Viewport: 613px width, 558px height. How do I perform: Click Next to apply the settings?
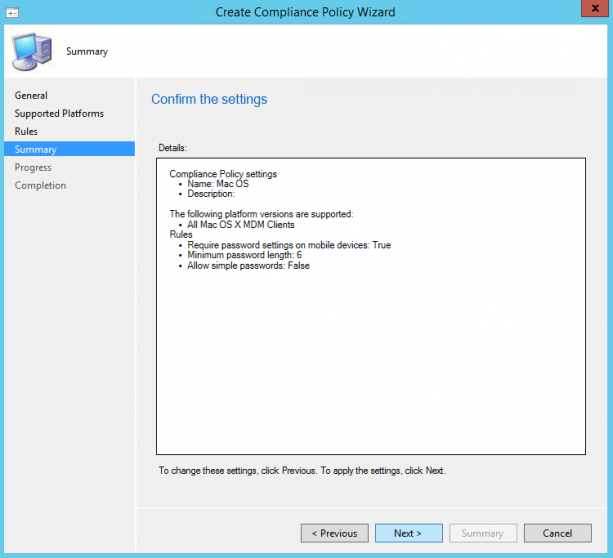tap(409, 533)
